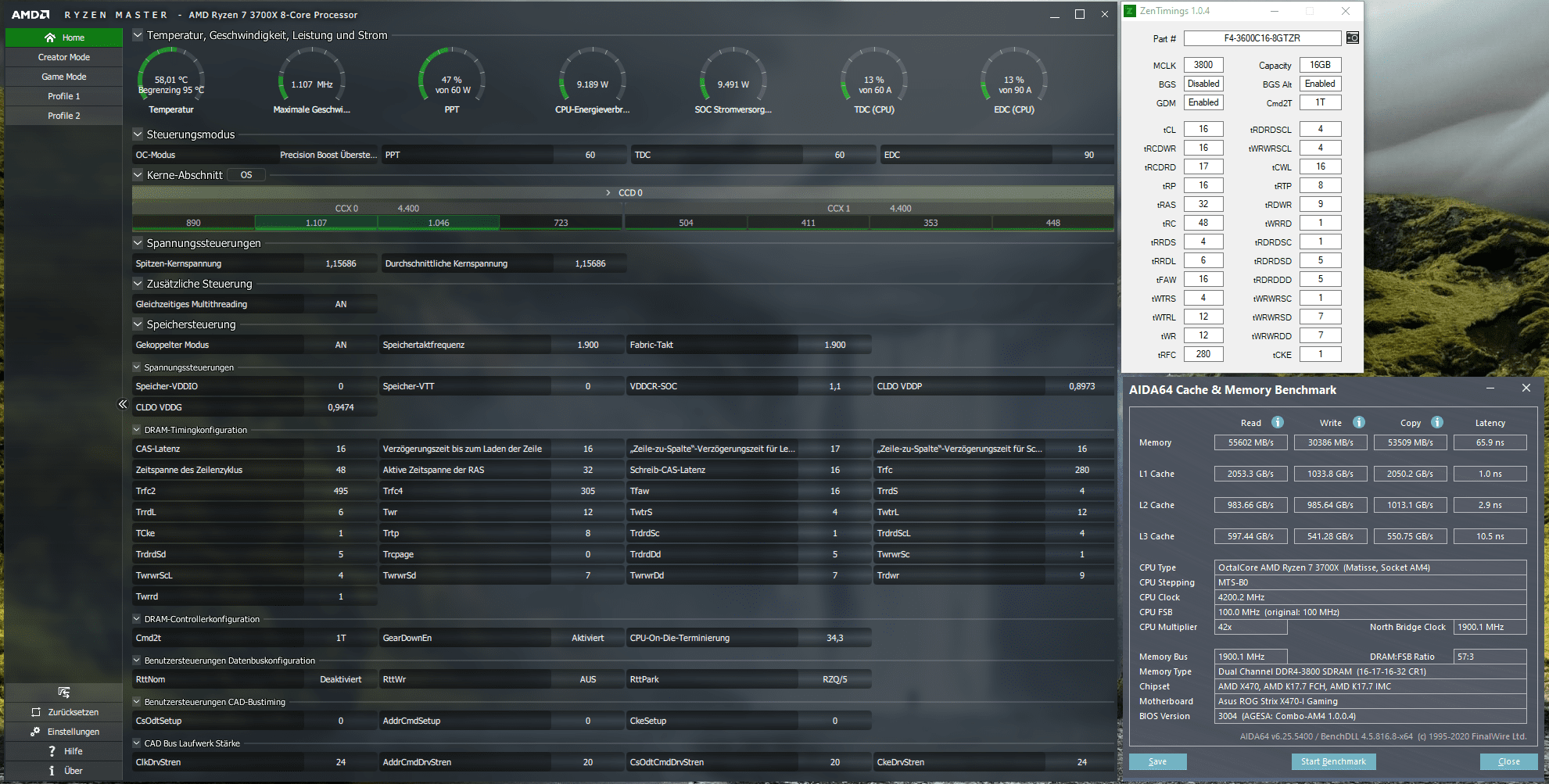Collapse the Zusätzliche Steuerung section
1549x784 pixels.
[138, 284]
